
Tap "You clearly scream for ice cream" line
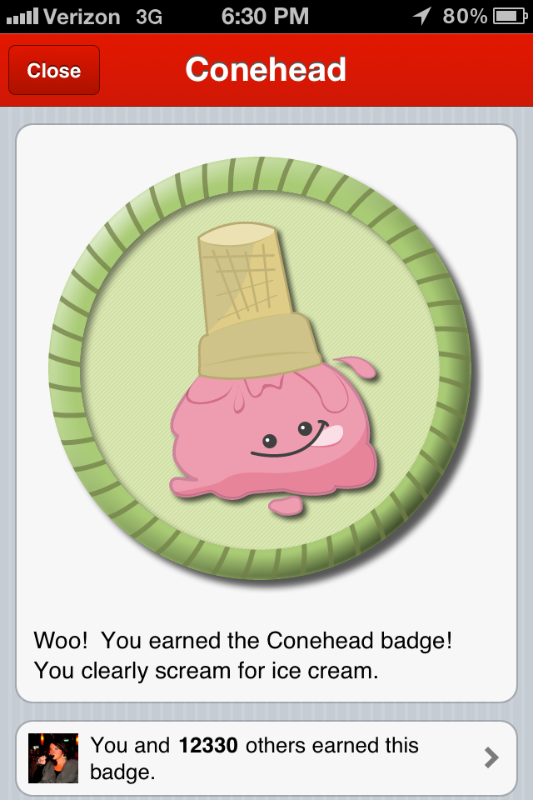(207, 671)
